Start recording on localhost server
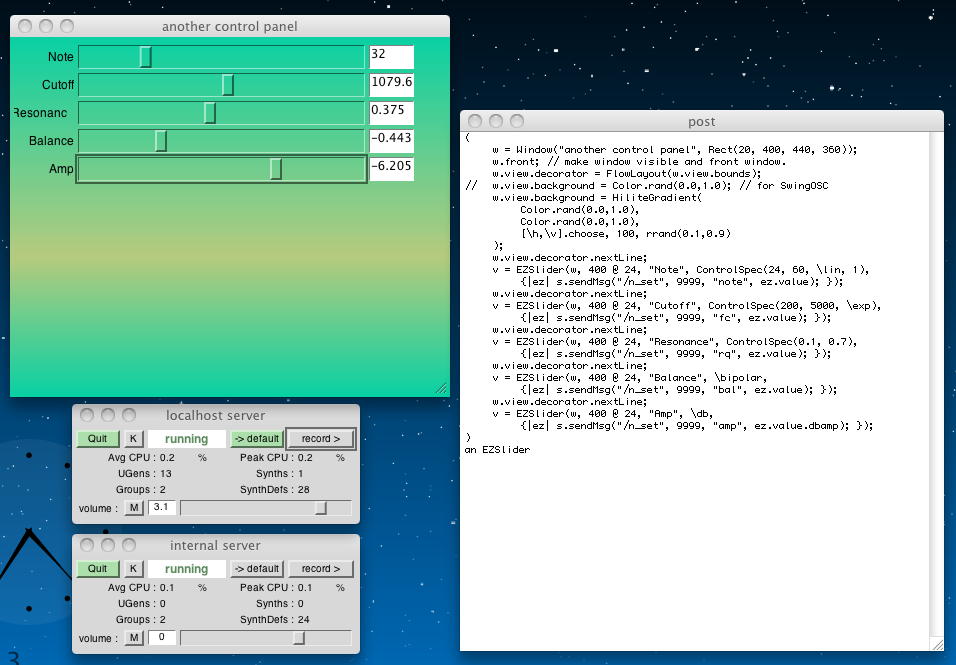 click(321, 439)
